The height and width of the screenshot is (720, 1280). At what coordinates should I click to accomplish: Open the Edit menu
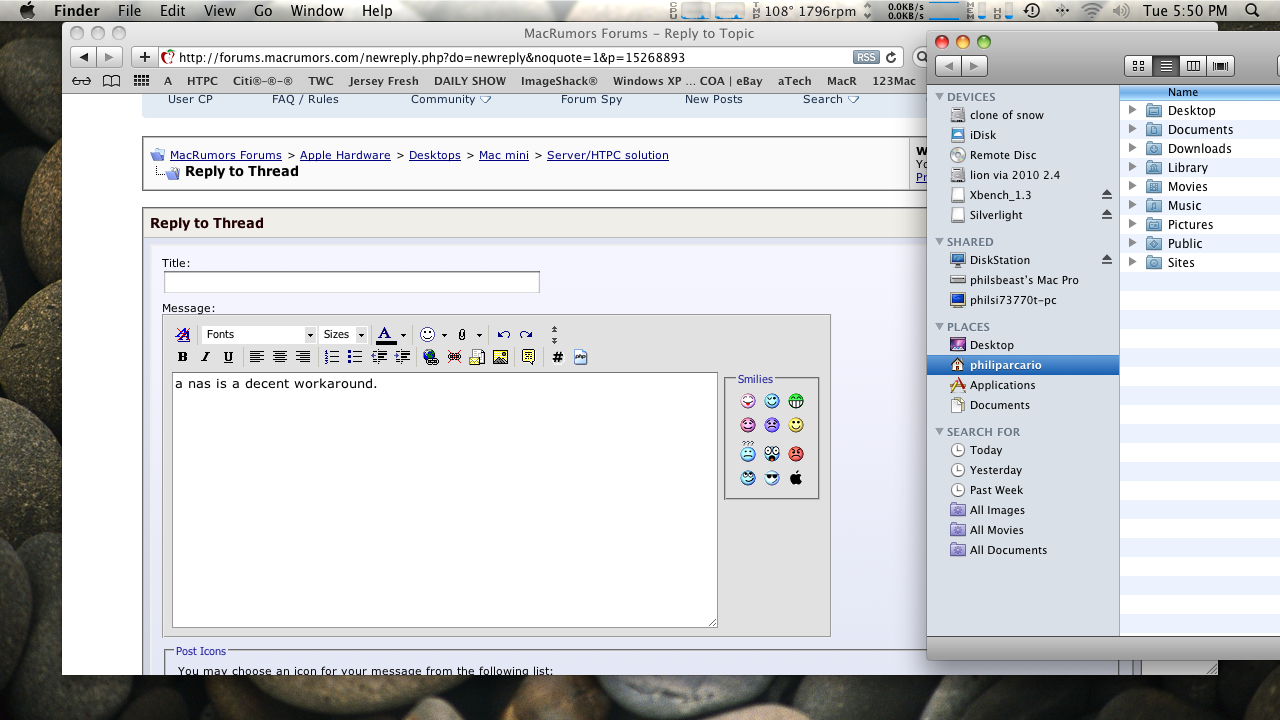(172, 11)
